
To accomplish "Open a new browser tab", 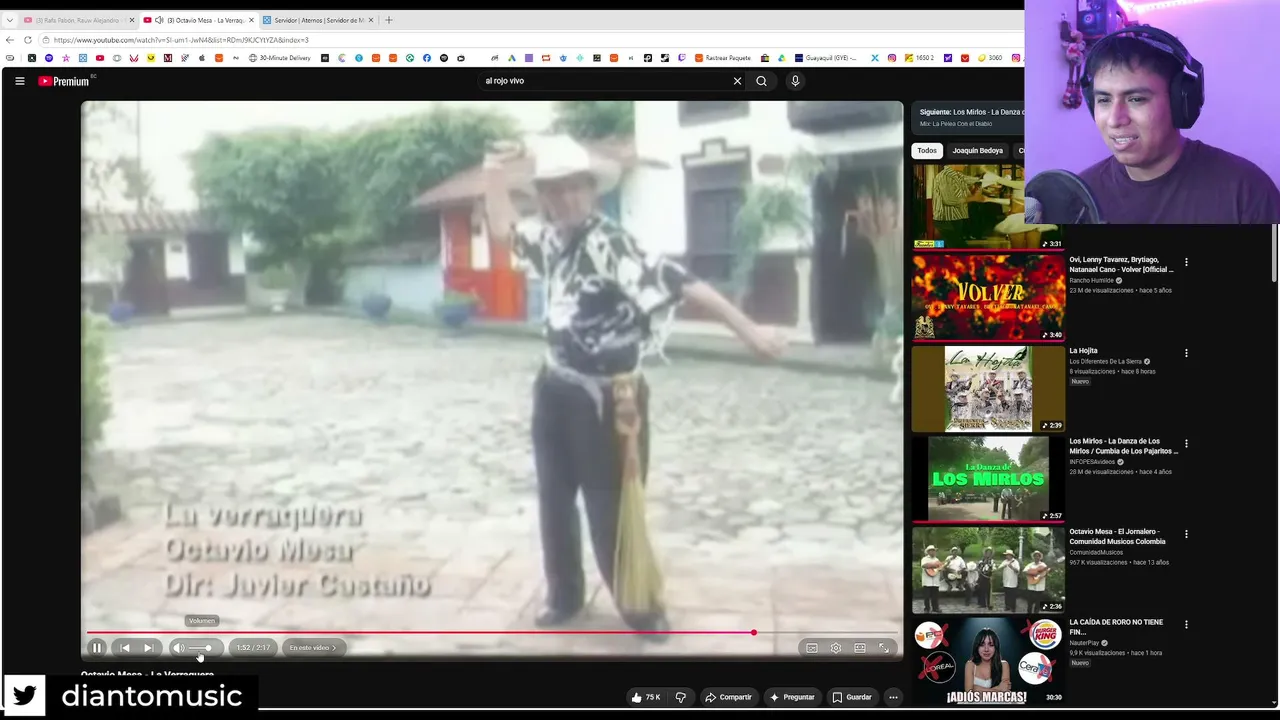I will (x=389, y=20).
